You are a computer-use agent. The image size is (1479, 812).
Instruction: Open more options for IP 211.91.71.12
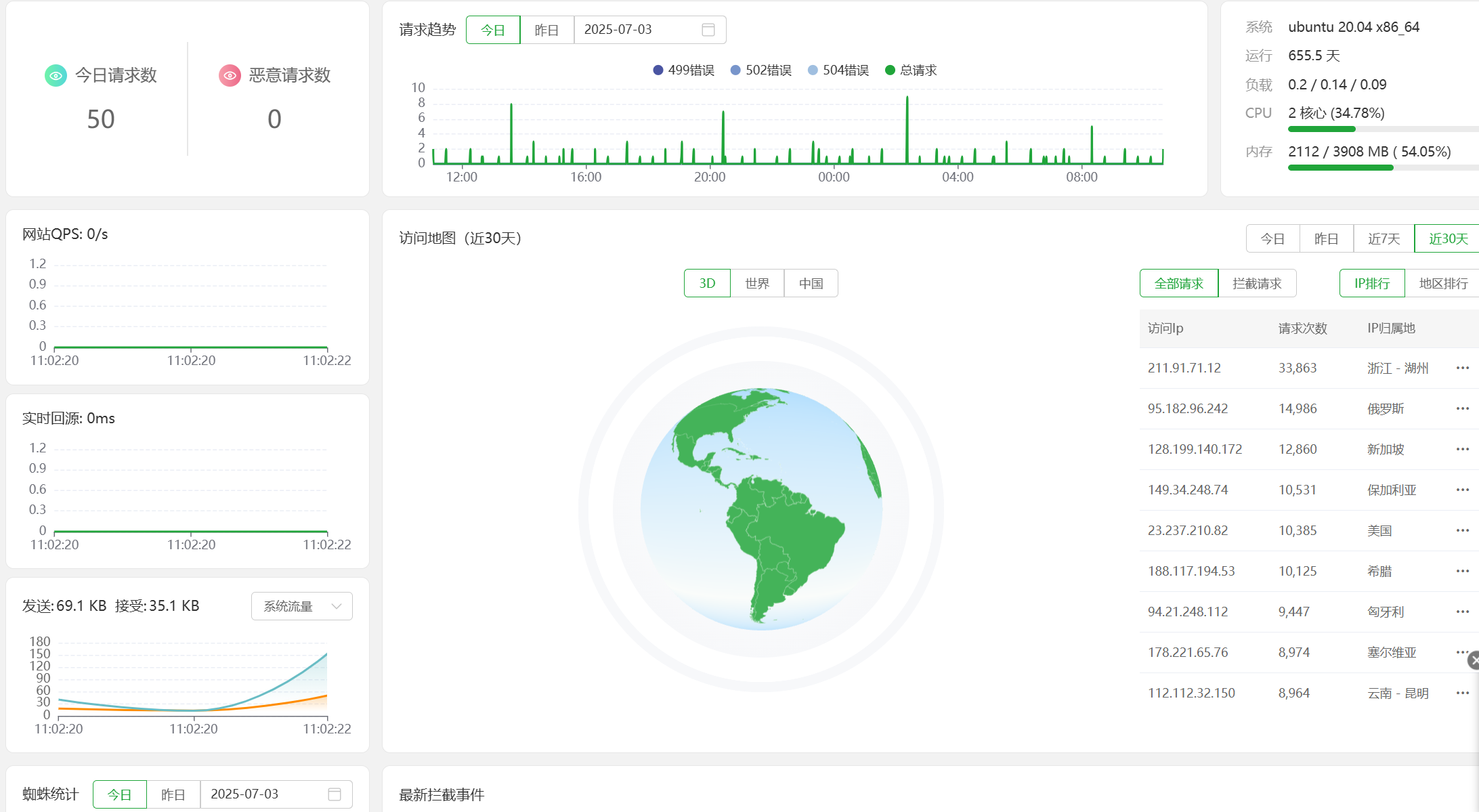coord(1462,368)
